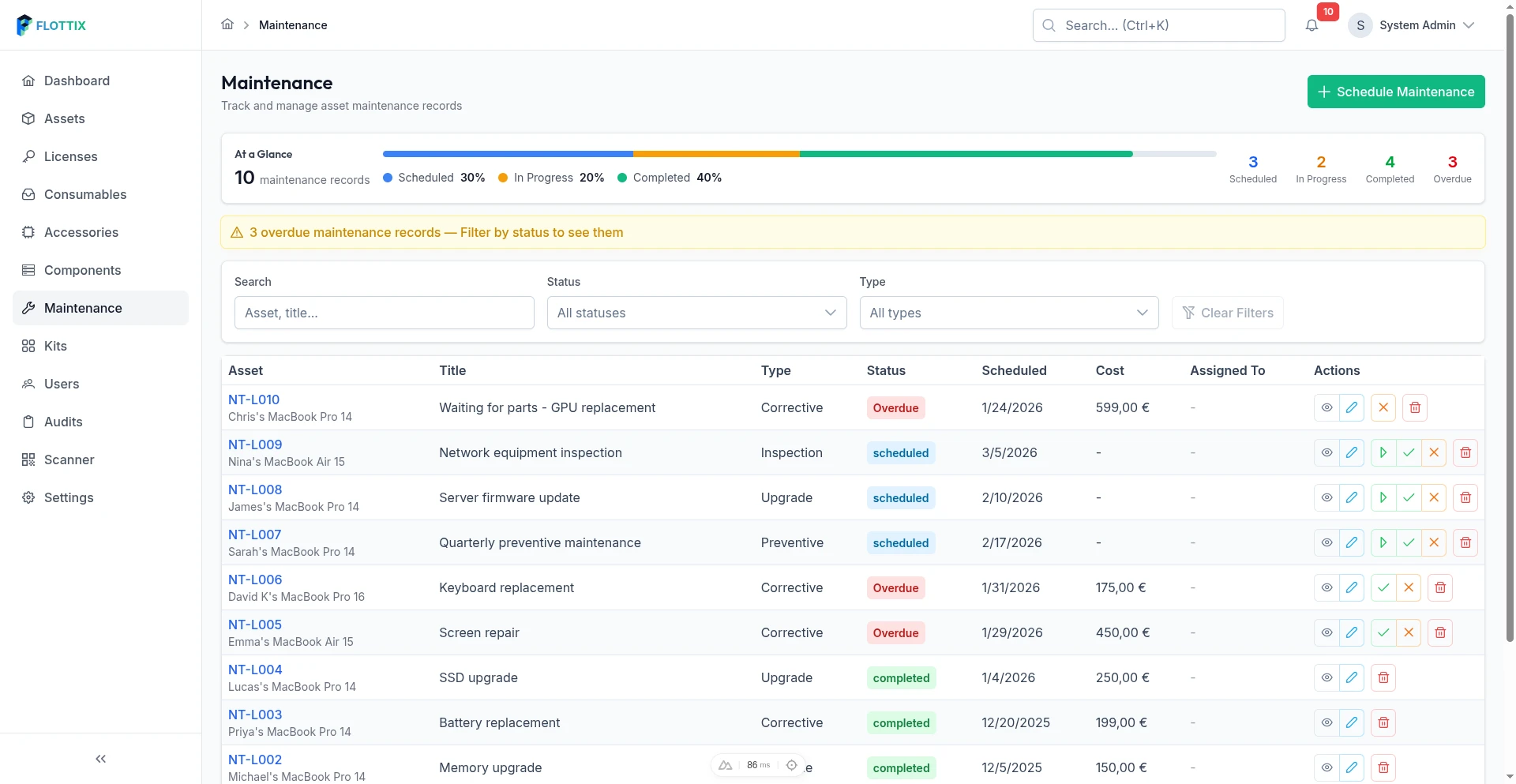View details of Screen repair with eye icon
Screen dimensions: 1516x784
[1326, 632]
